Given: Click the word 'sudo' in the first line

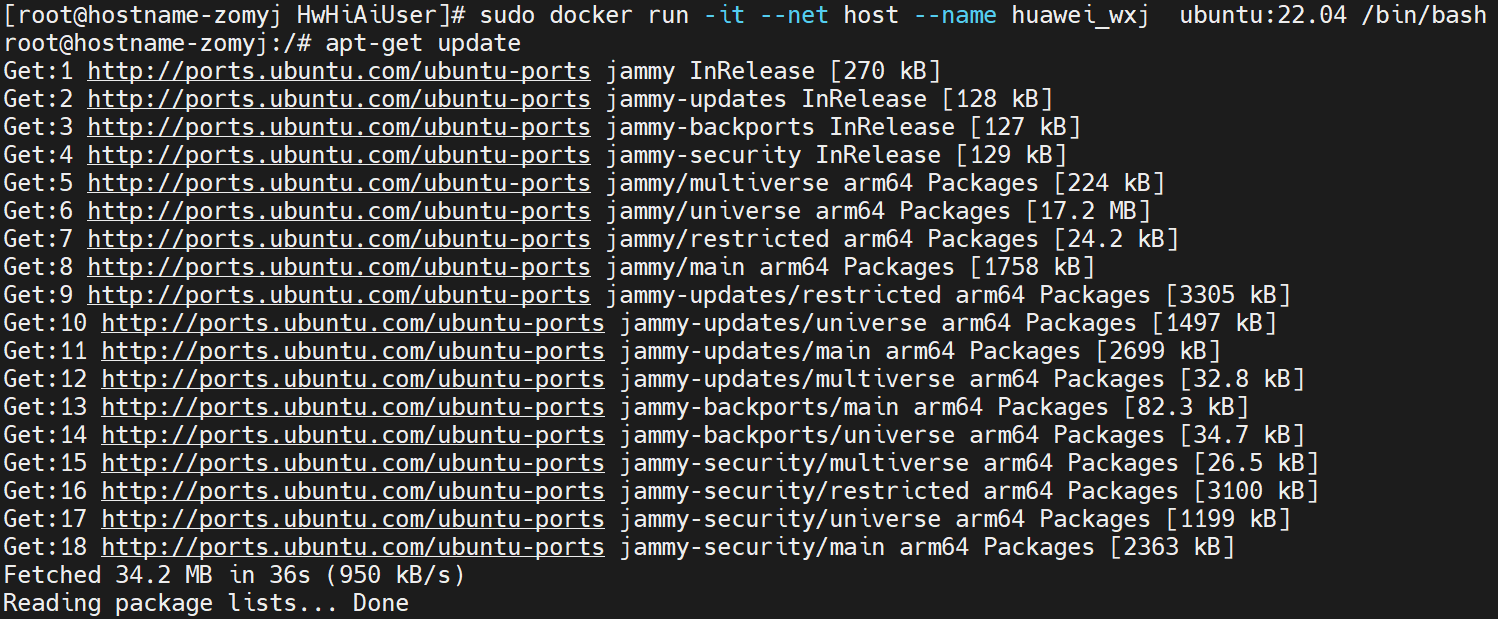Looking at the screenshot, I should pyautogui.click(x=507, y=15).
